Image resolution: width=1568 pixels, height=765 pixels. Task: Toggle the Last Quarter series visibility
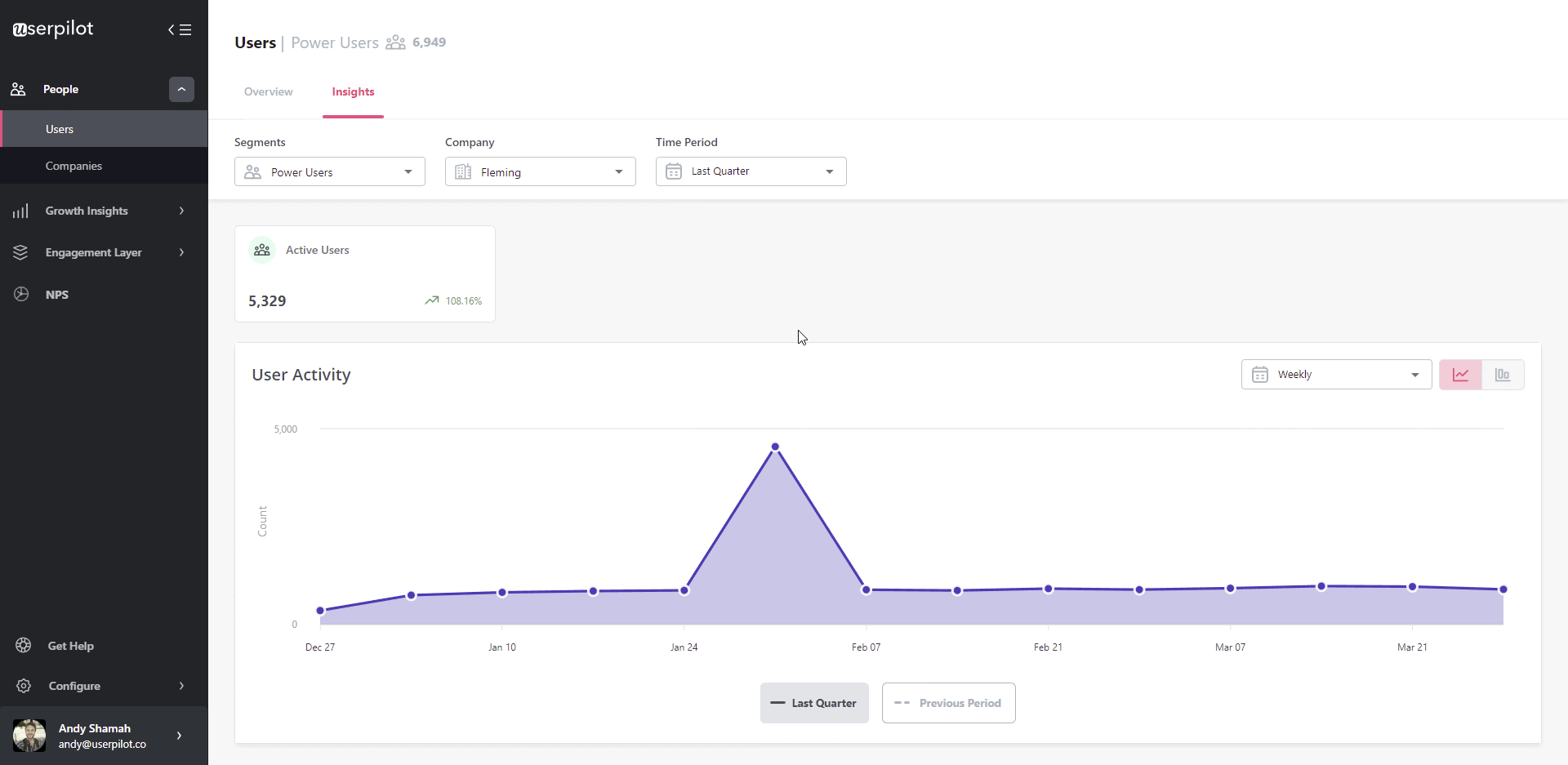(814, 703)
